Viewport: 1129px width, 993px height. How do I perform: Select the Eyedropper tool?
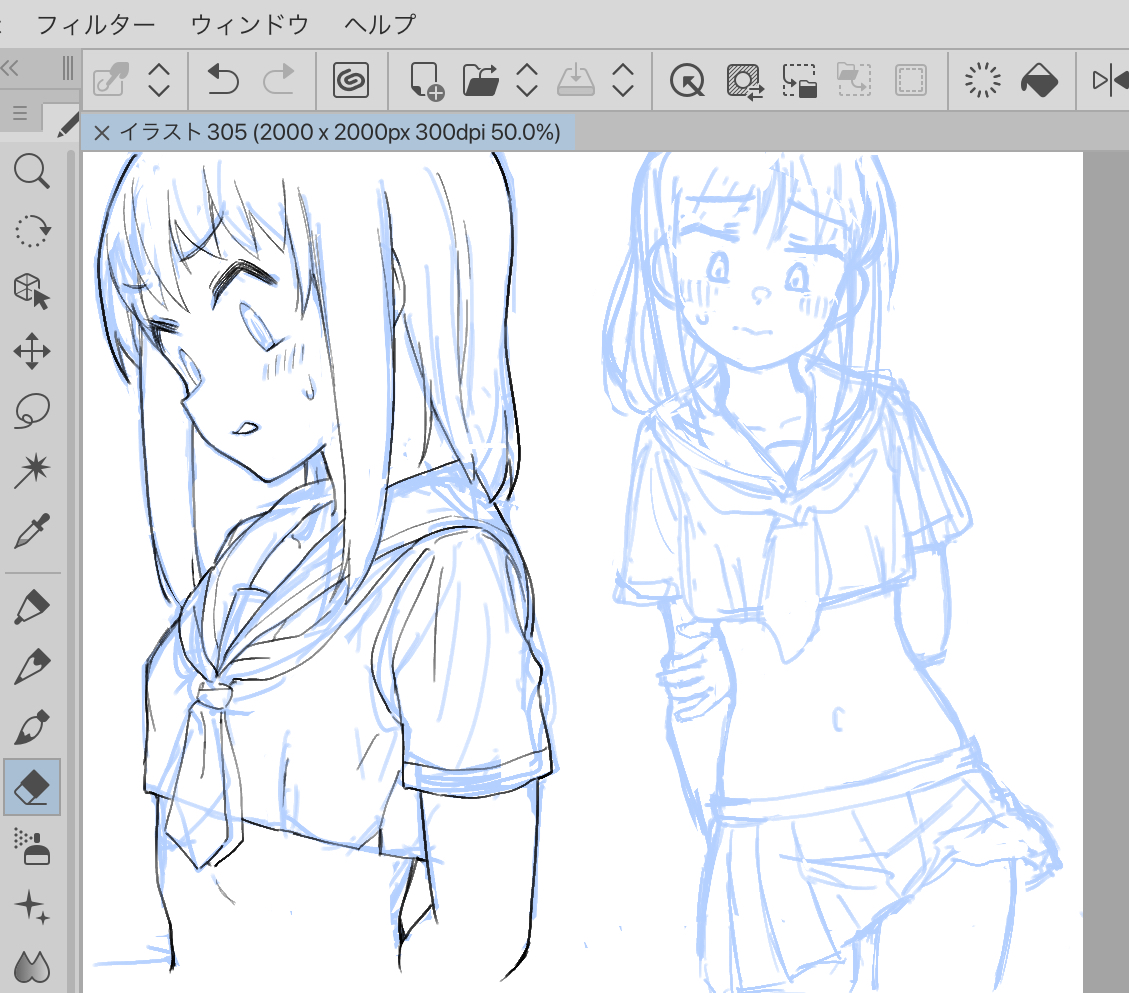point(32,531)
